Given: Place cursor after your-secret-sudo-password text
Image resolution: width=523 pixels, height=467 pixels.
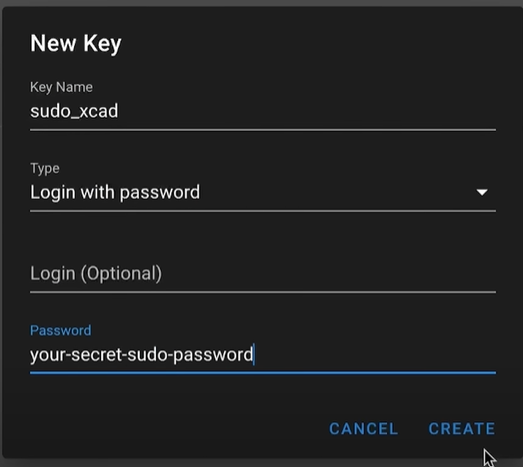Looking at the screenshot, I should 254,355.
